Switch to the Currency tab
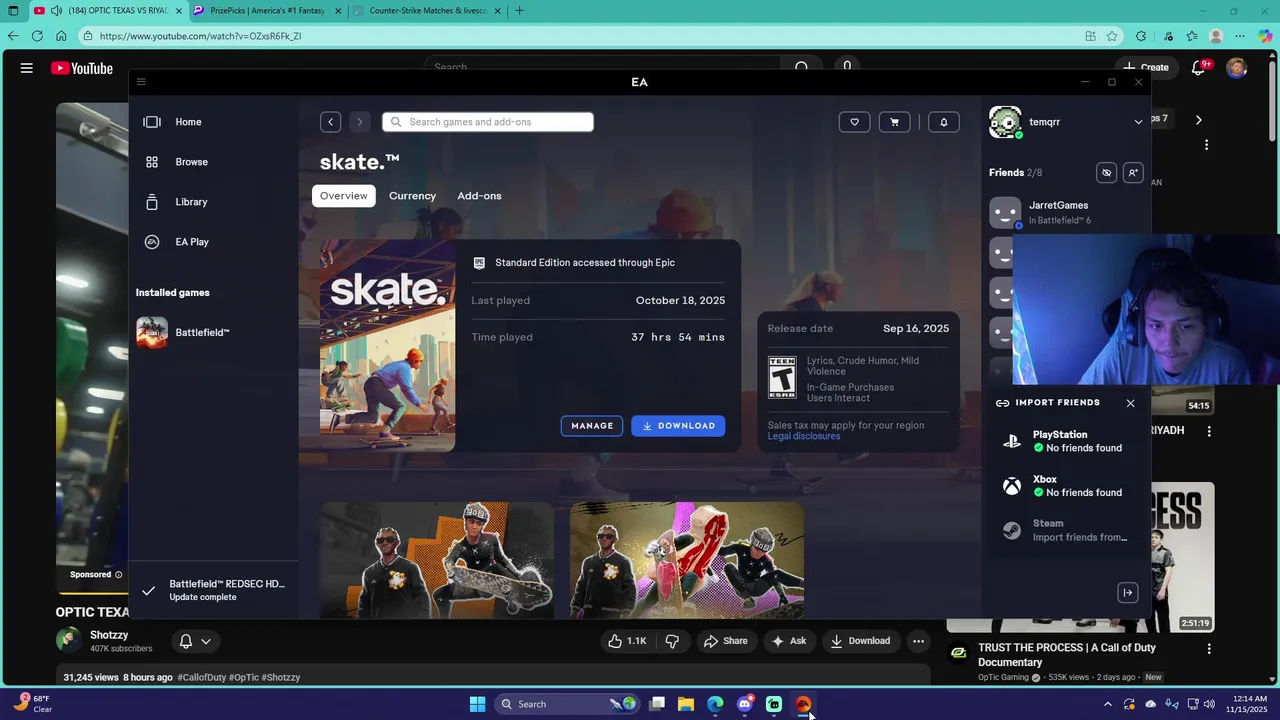The image size is (1280, 720). [412, 196]
